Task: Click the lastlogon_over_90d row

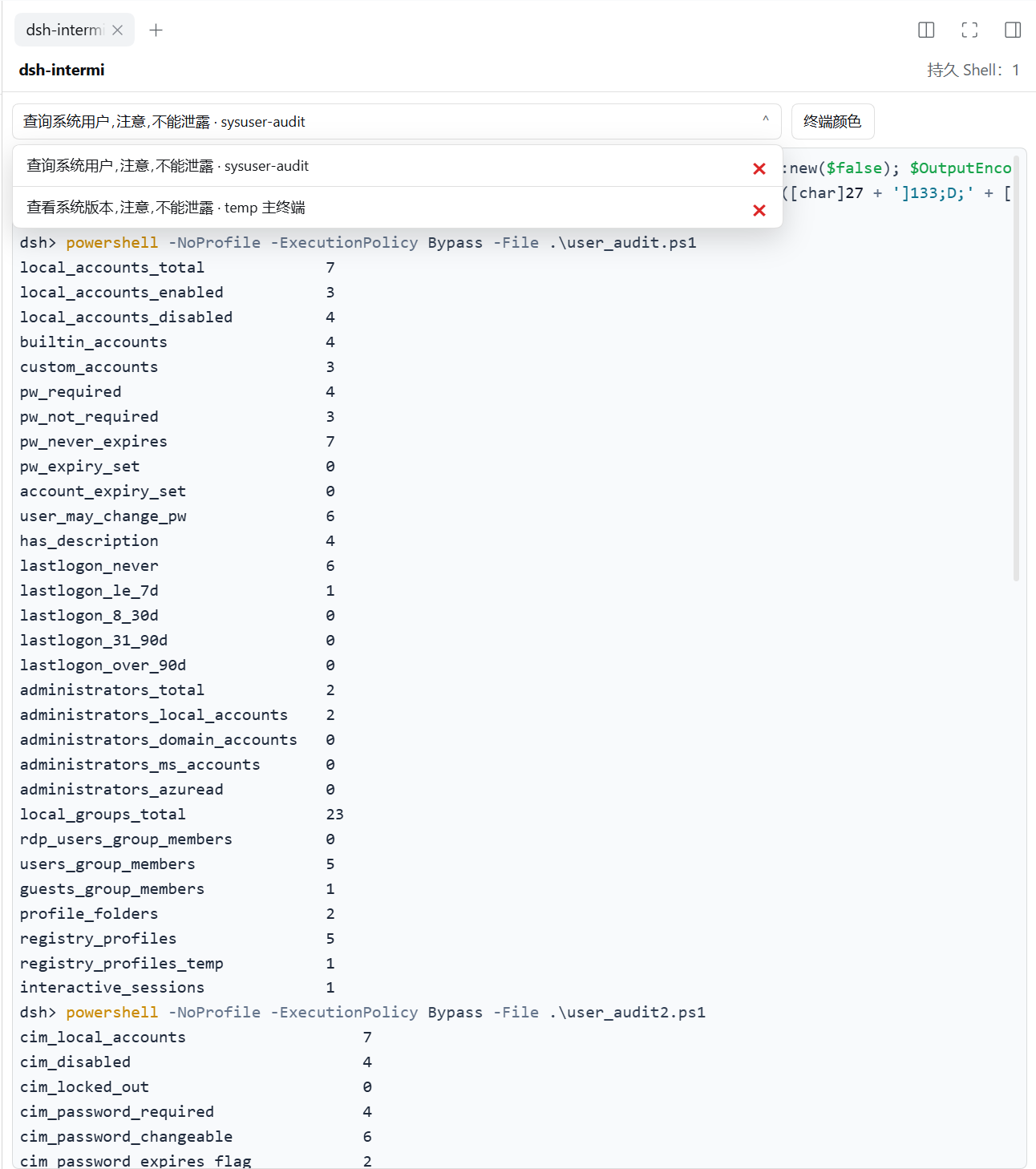Action: click(177, 665)
